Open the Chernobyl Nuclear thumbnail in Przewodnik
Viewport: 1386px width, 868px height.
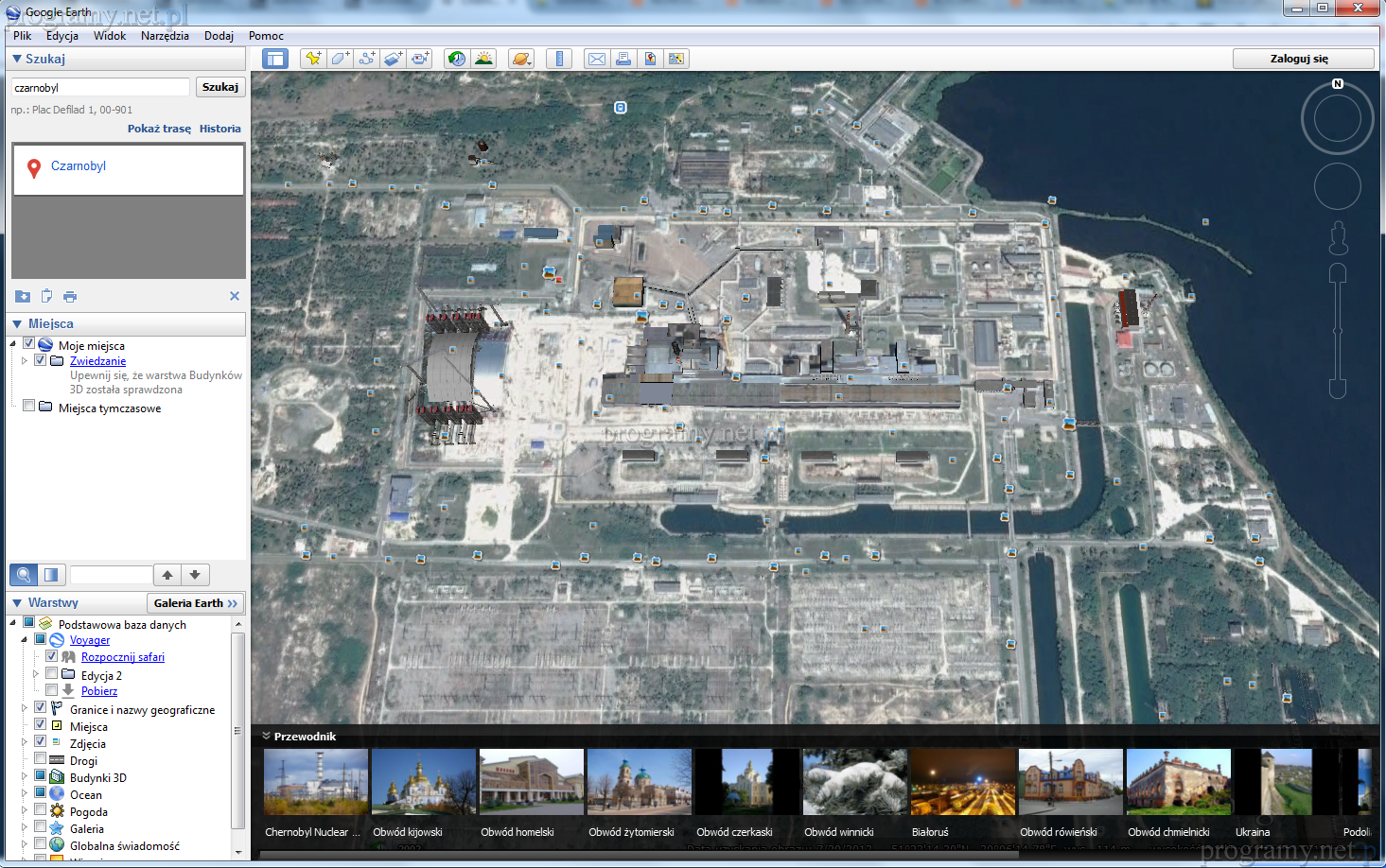coord(316,782)
